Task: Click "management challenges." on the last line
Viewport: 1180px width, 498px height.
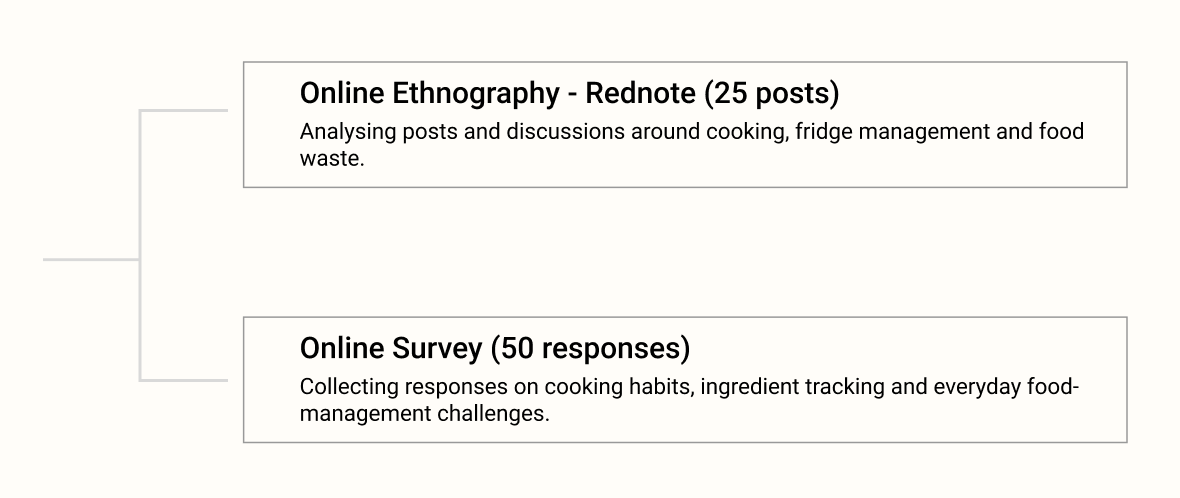Action: pos(424,414)
